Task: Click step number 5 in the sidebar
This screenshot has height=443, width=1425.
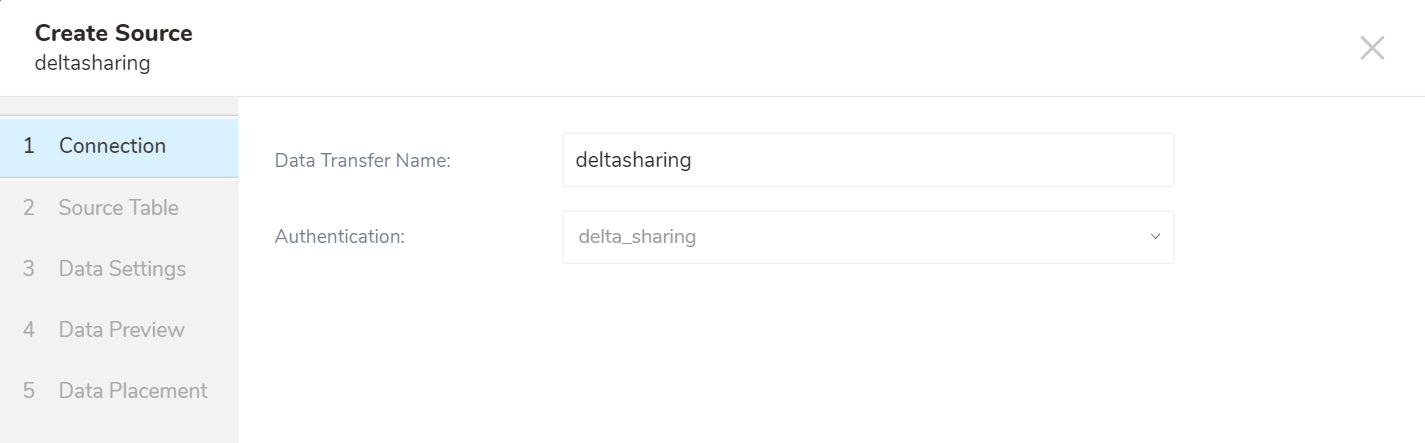Action: coord(29,391)
